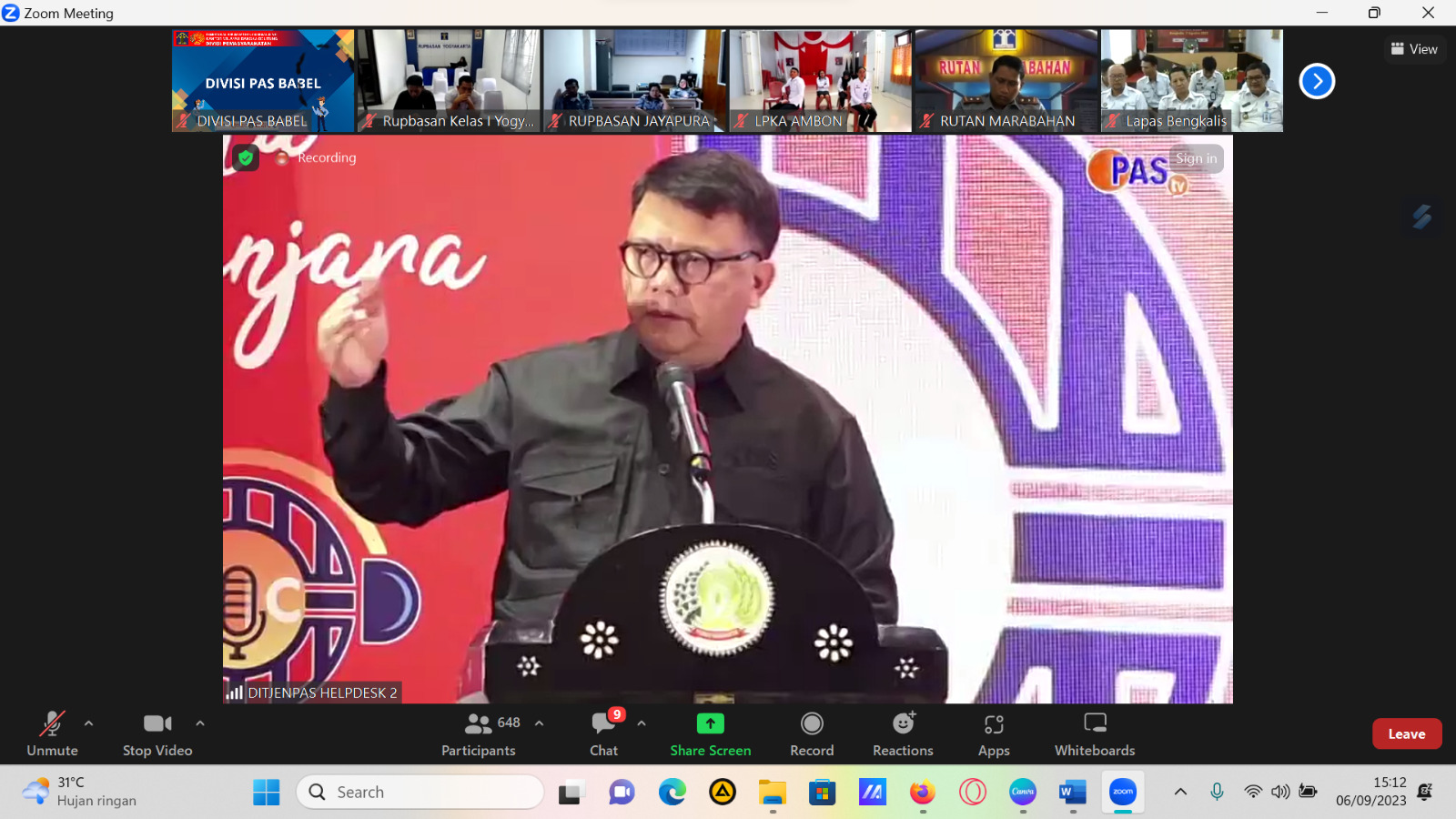Open the View layout menu
1456x819 pixels.
pyautogui.click(x=1415, y=49)
